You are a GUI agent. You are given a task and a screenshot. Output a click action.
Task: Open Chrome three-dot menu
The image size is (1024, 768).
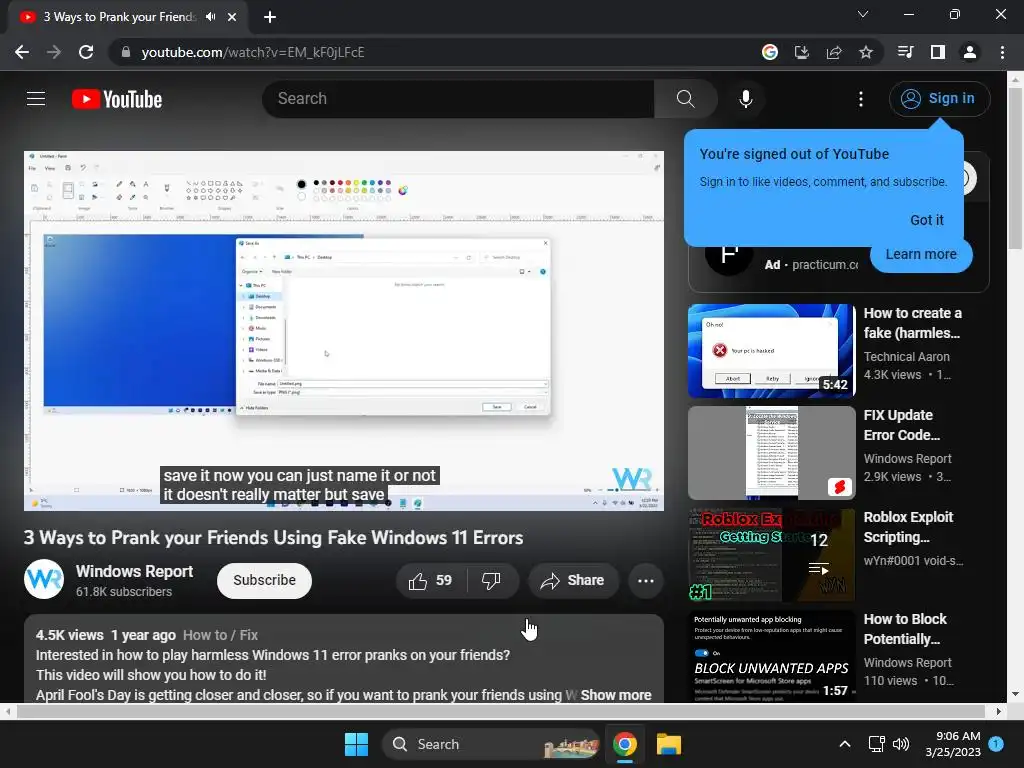point(1002,52)
